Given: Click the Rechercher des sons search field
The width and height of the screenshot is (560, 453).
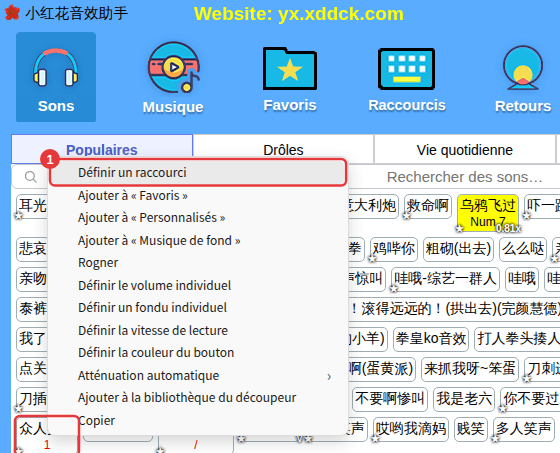Looking at the screenshot, I should (x=464, y=177).
